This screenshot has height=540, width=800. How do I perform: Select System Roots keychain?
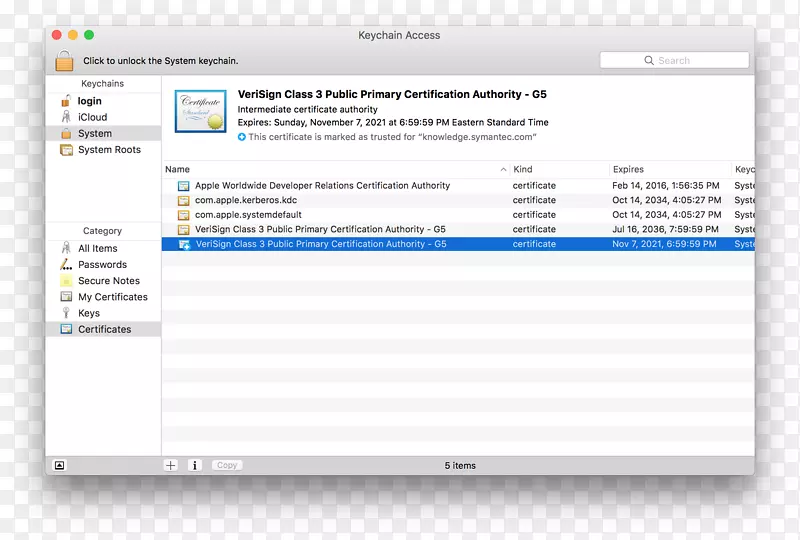tap(108, 150)
